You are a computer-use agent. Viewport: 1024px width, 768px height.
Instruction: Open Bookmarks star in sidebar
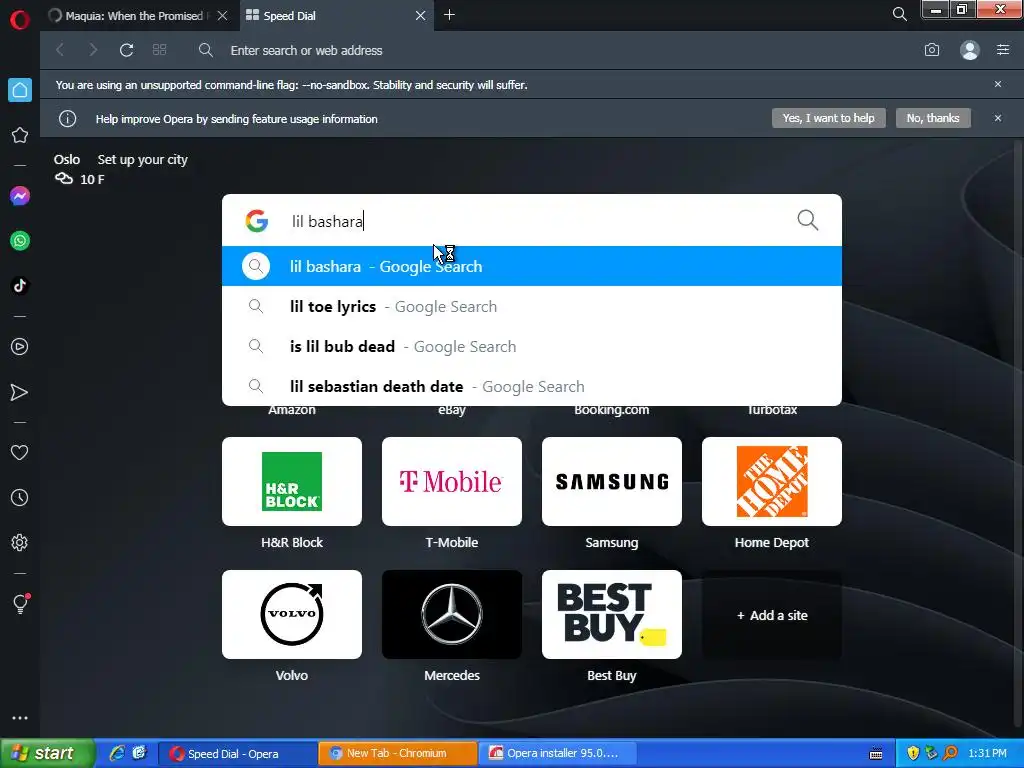coord(20,135)
